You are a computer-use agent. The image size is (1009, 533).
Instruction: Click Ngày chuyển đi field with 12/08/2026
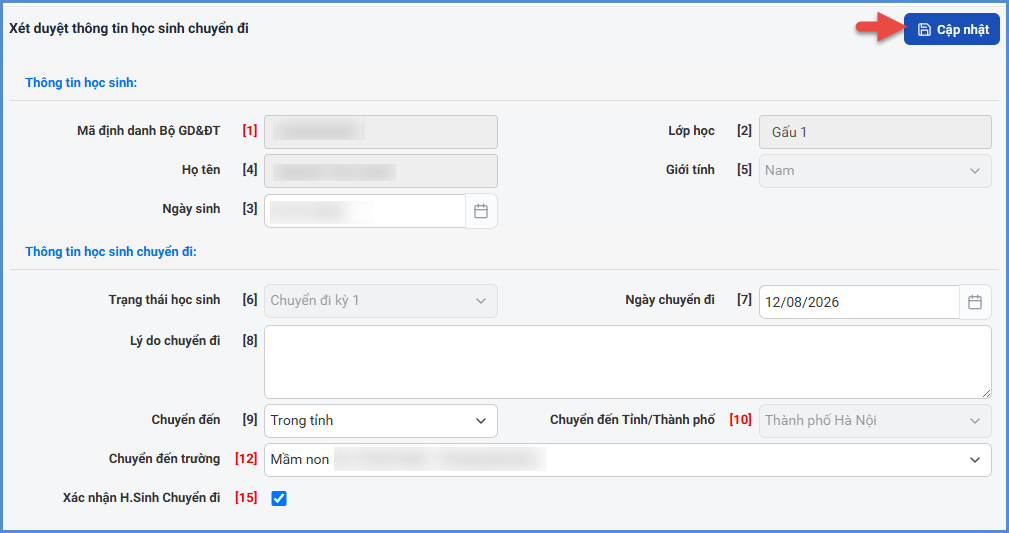859,302
